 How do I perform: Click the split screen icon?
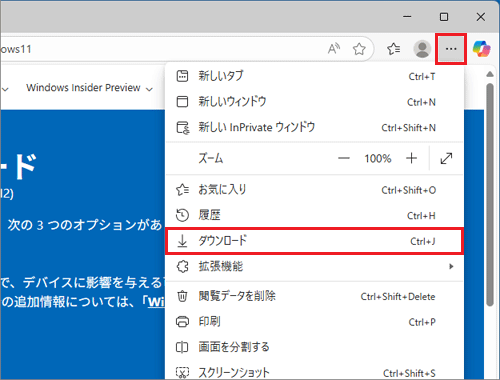click(182, 347)
